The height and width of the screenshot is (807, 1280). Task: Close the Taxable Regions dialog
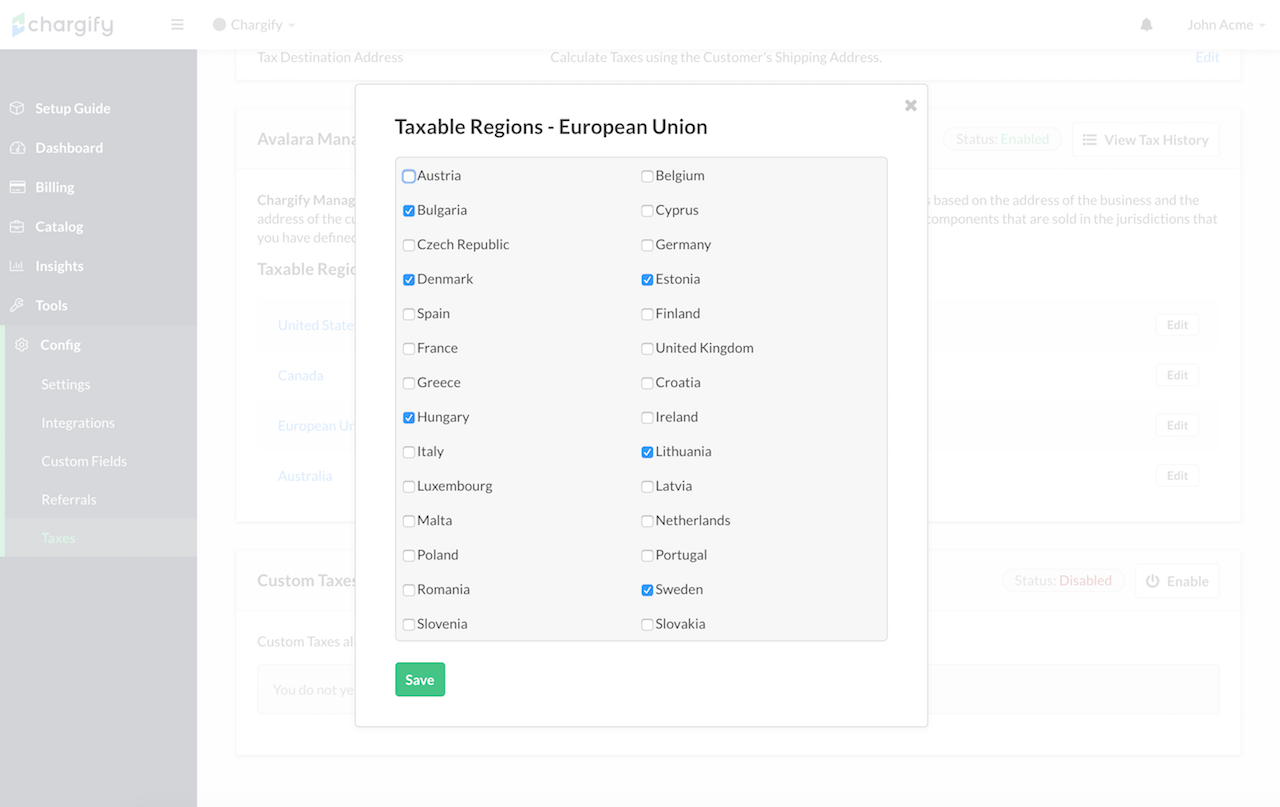(x=910, y=105)
